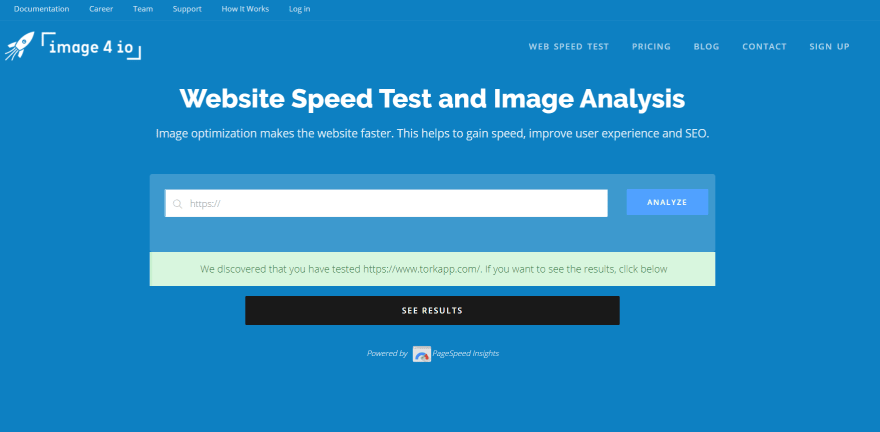Click the rocket logo icon
The height and width of the screenshot is (432, 880).
click(x=20, y=45)
